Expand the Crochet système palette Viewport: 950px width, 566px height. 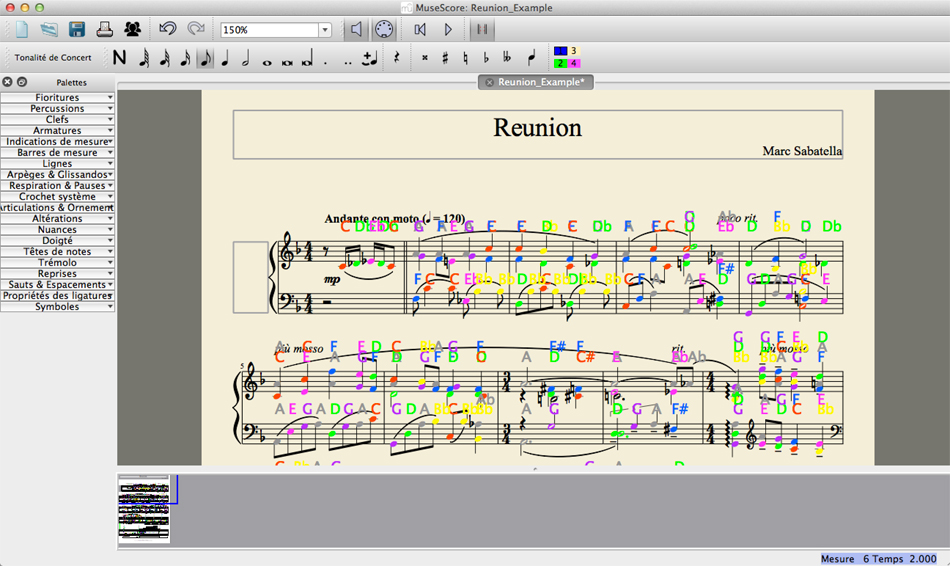[58, 196]
